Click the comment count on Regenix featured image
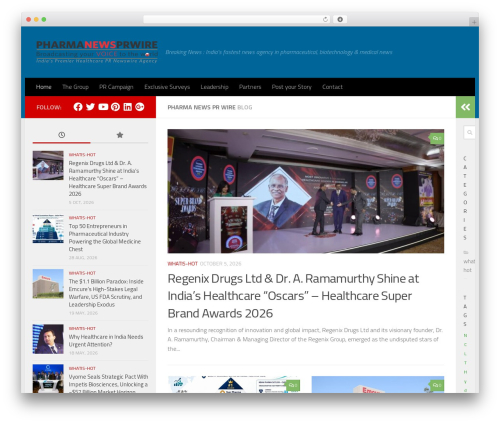The image size is (500, 423). [x=437, y=138]
